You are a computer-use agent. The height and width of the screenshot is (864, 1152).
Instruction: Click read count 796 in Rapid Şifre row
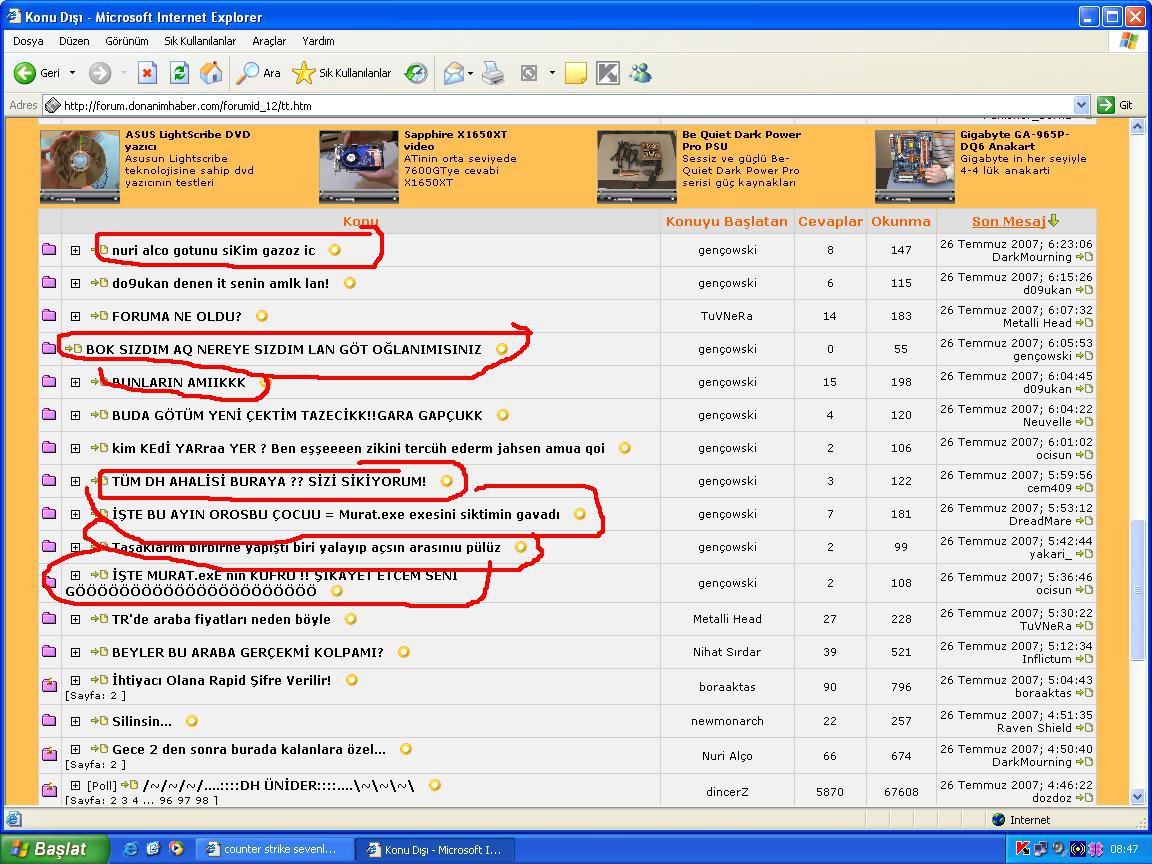point(901,687)
